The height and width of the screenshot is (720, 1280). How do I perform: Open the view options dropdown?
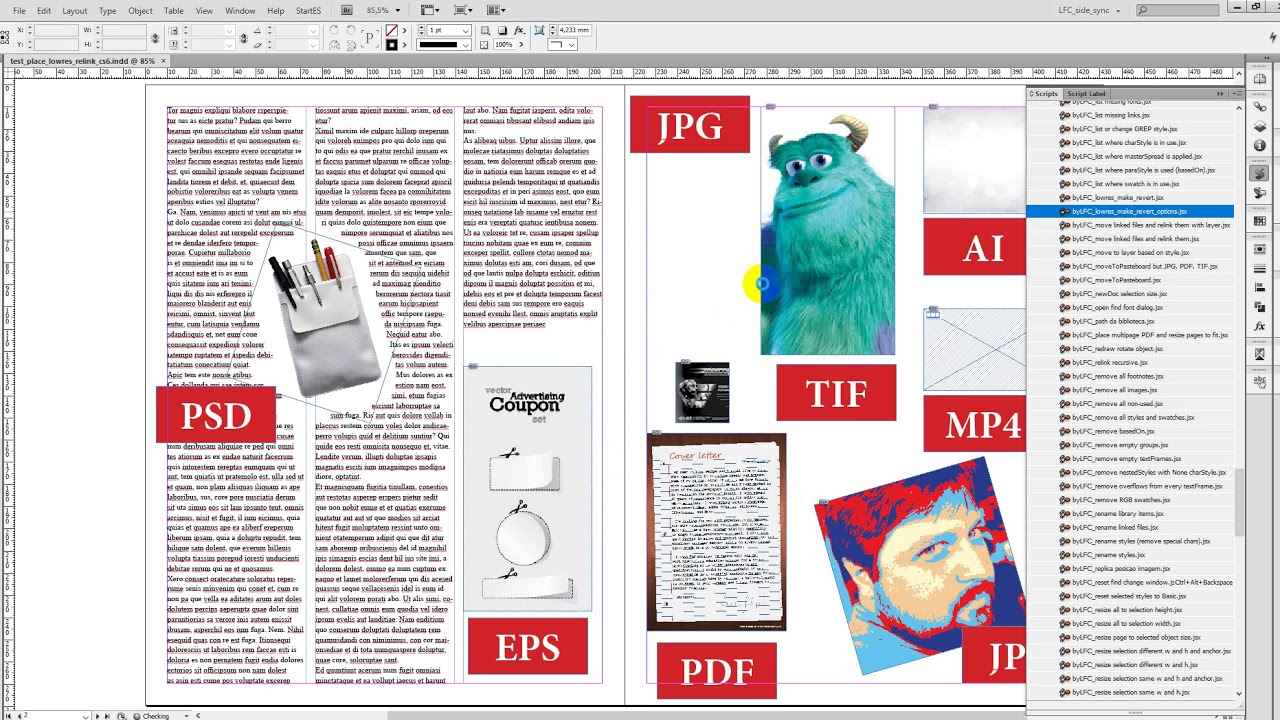pyautogui.click(x=430, y=10)
